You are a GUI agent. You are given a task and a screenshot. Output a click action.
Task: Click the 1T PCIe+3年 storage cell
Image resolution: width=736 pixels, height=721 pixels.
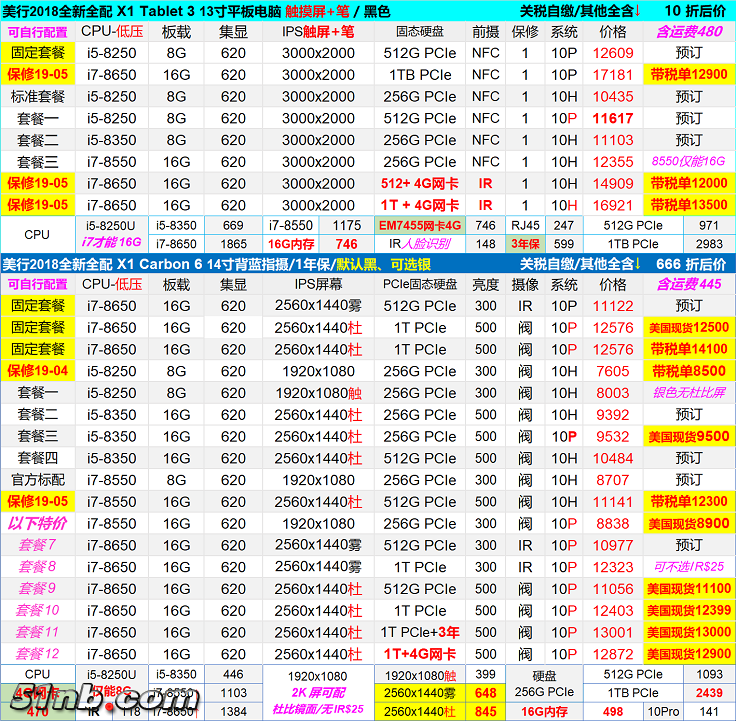(420, 632)
